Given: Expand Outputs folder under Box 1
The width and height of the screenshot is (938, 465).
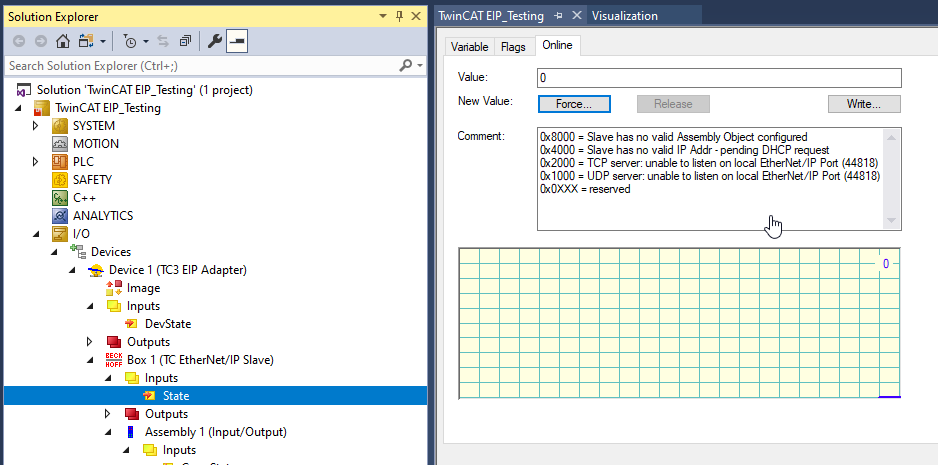Looking at the screenshot, I should (108, 414).
